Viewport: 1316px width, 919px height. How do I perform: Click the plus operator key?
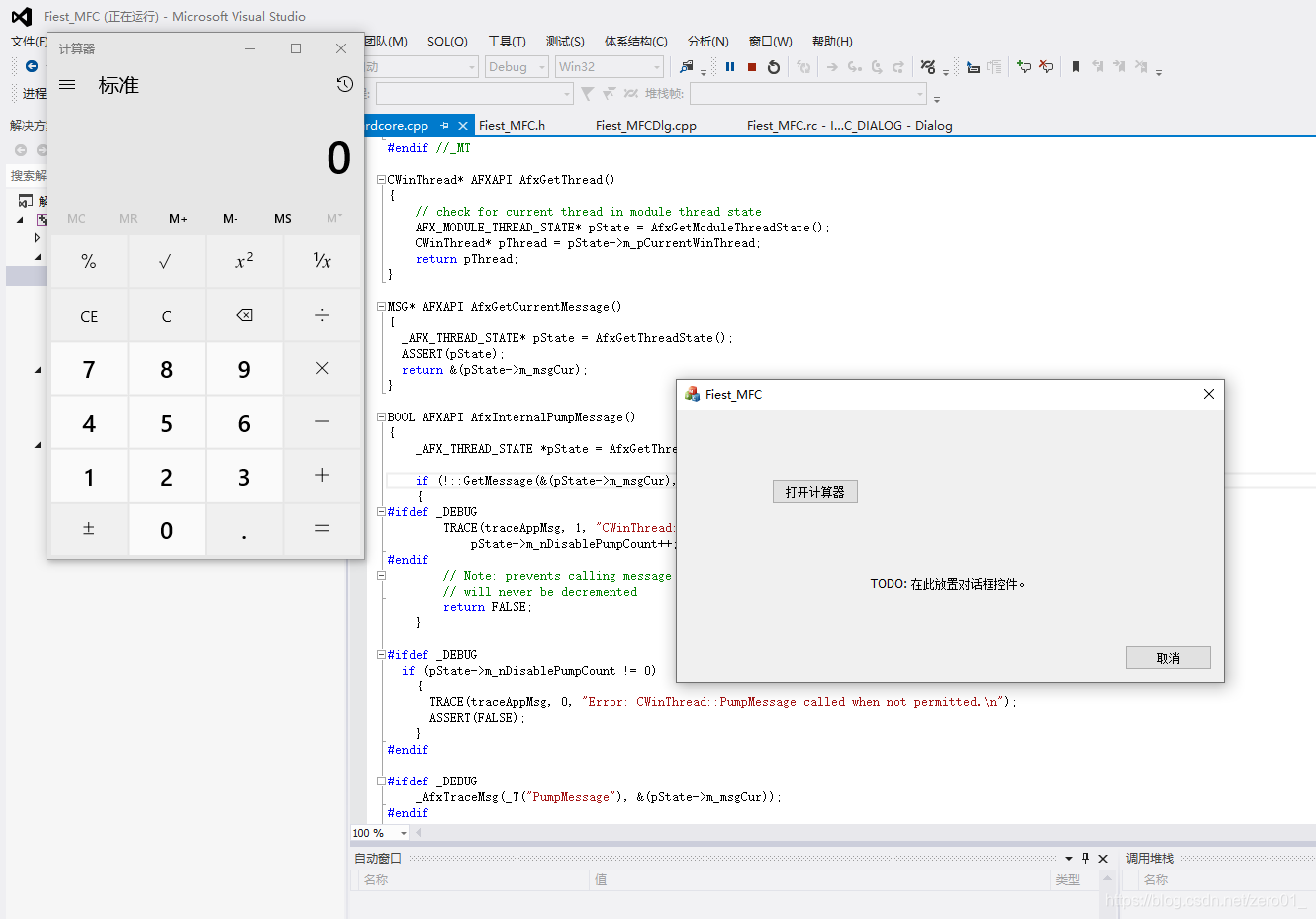pos(323,476)
